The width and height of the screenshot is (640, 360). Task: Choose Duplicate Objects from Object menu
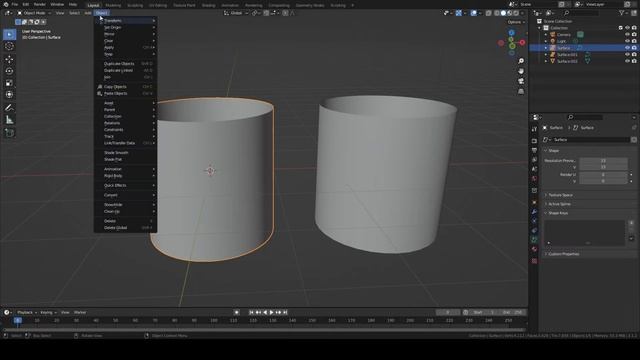point(125,64)
